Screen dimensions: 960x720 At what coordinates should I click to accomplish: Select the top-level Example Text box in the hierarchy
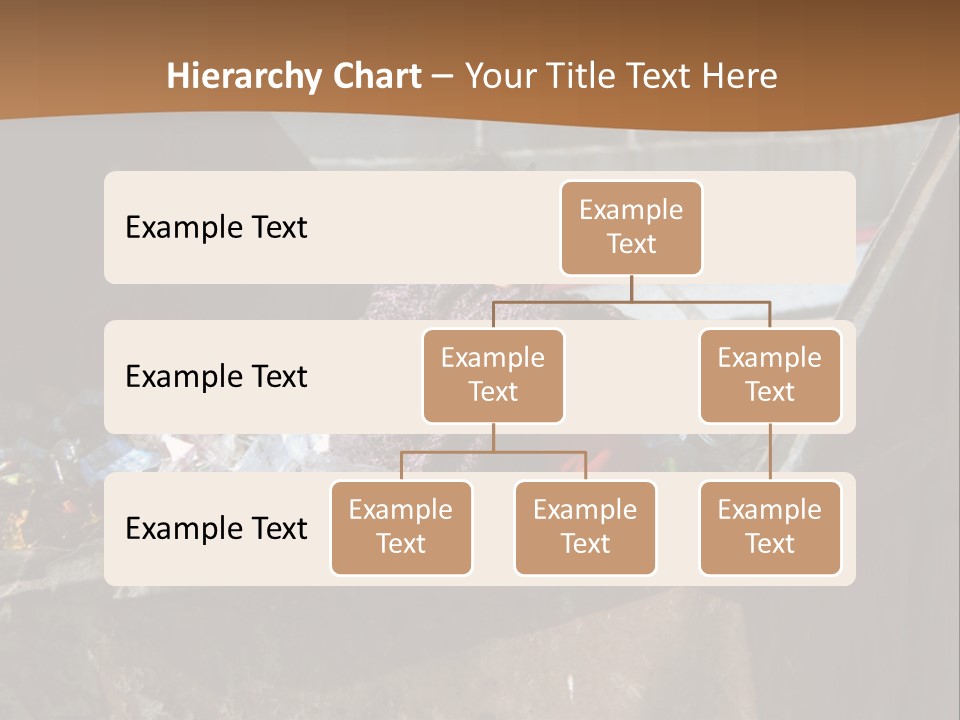631,228
